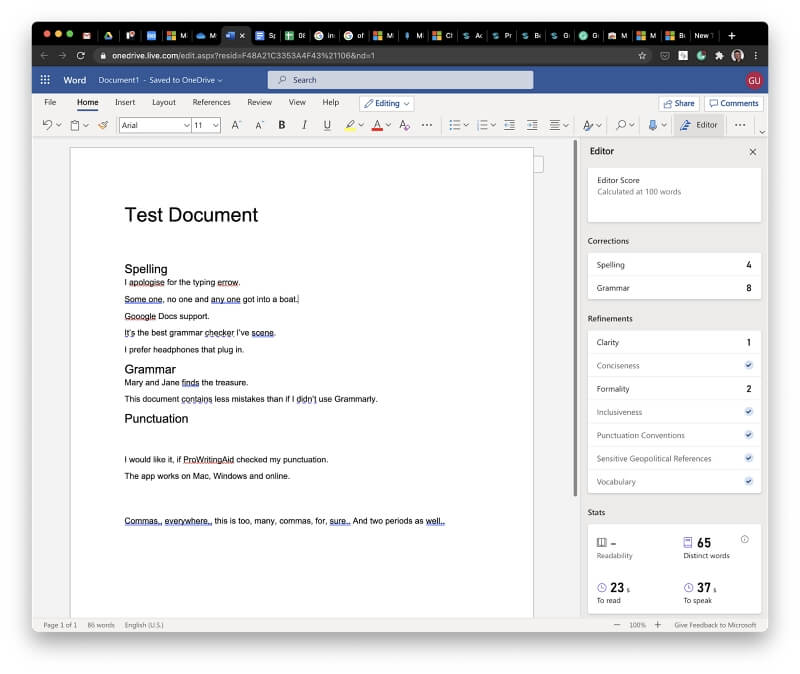Switch to the Home ribbon tab
Image resolution: width=800 pixels, height=674 pixels.
click(88, 102)
